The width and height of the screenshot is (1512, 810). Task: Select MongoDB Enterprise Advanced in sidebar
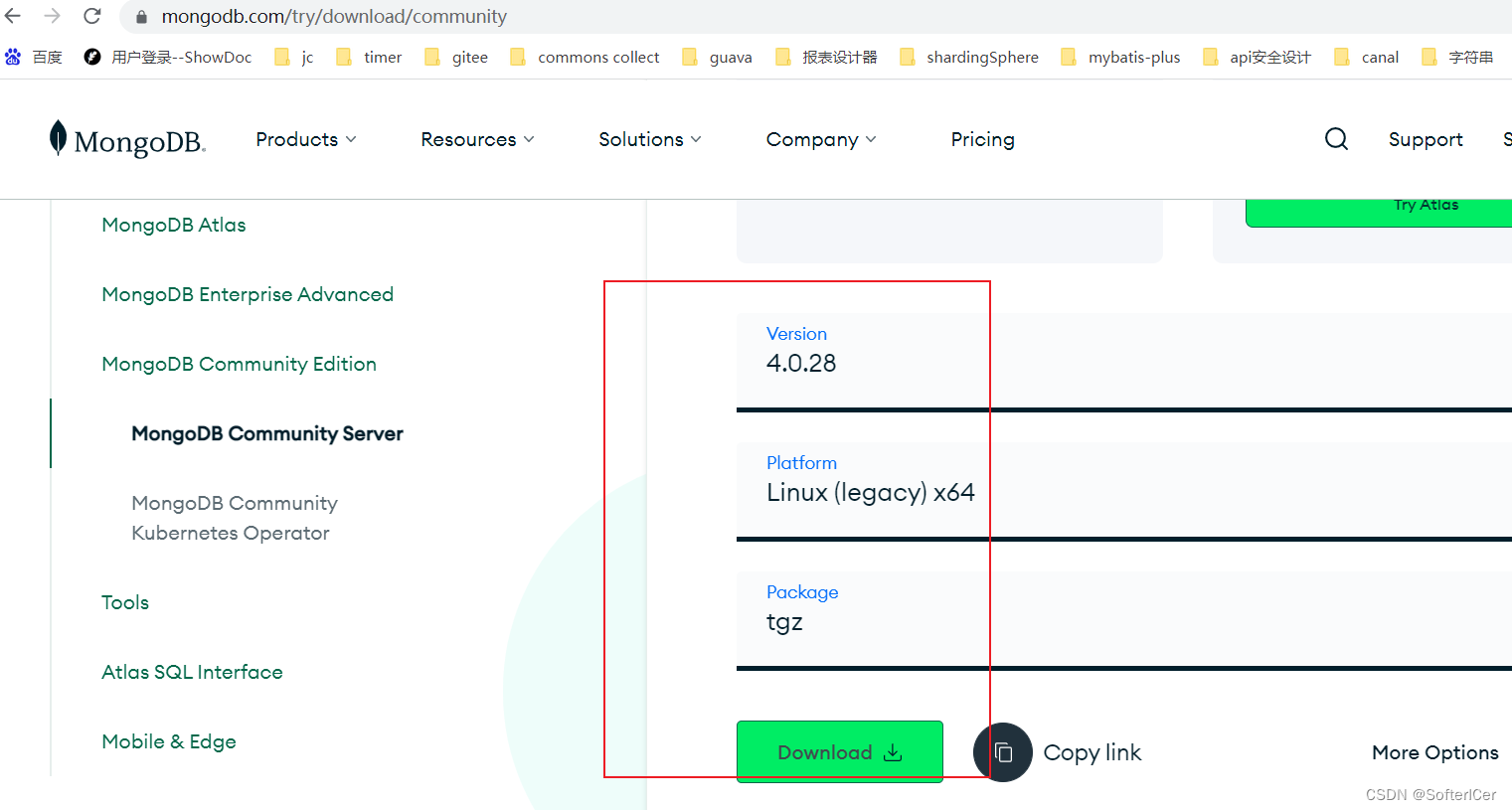[x=248, y=294]
